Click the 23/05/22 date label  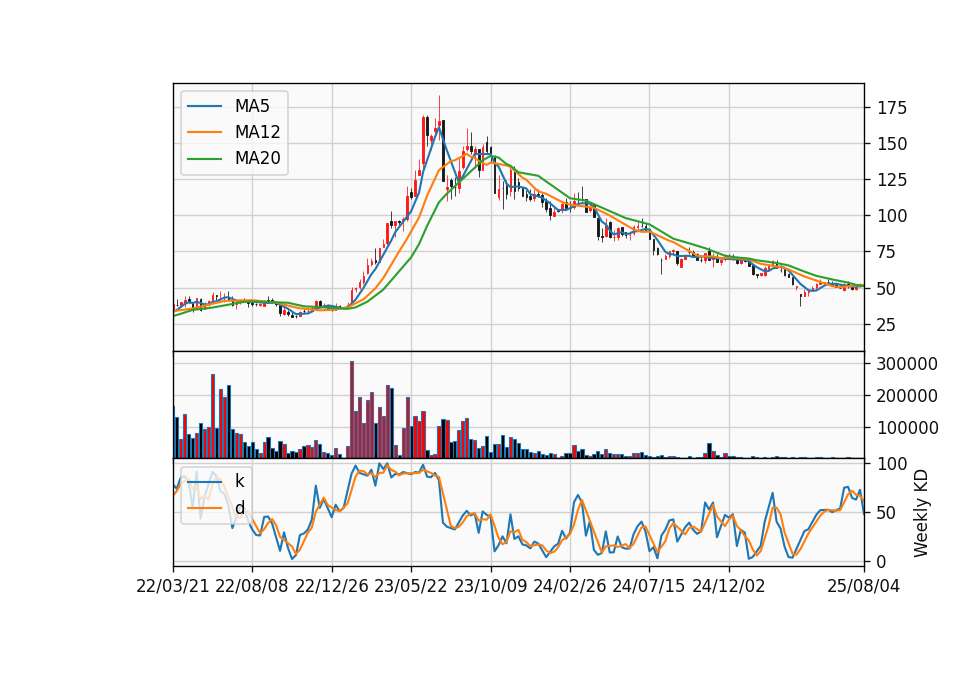click(x=411, y=586)
